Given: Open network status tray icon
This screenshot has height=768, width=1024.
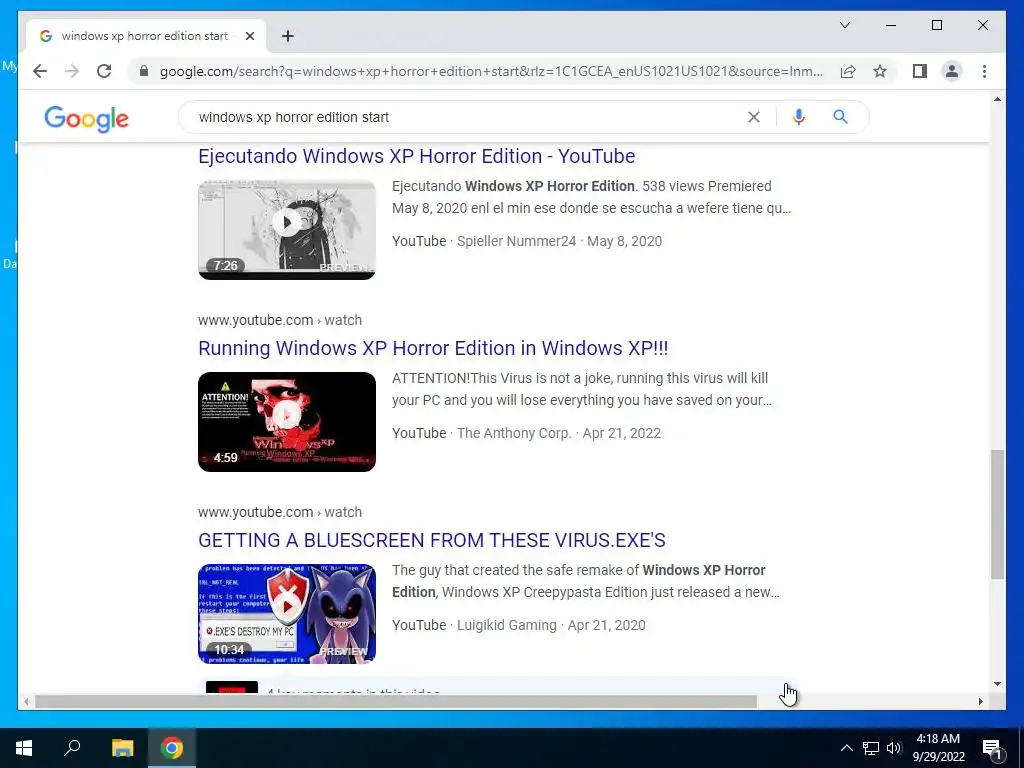Looking at the screenshot, I should (871, 748).
